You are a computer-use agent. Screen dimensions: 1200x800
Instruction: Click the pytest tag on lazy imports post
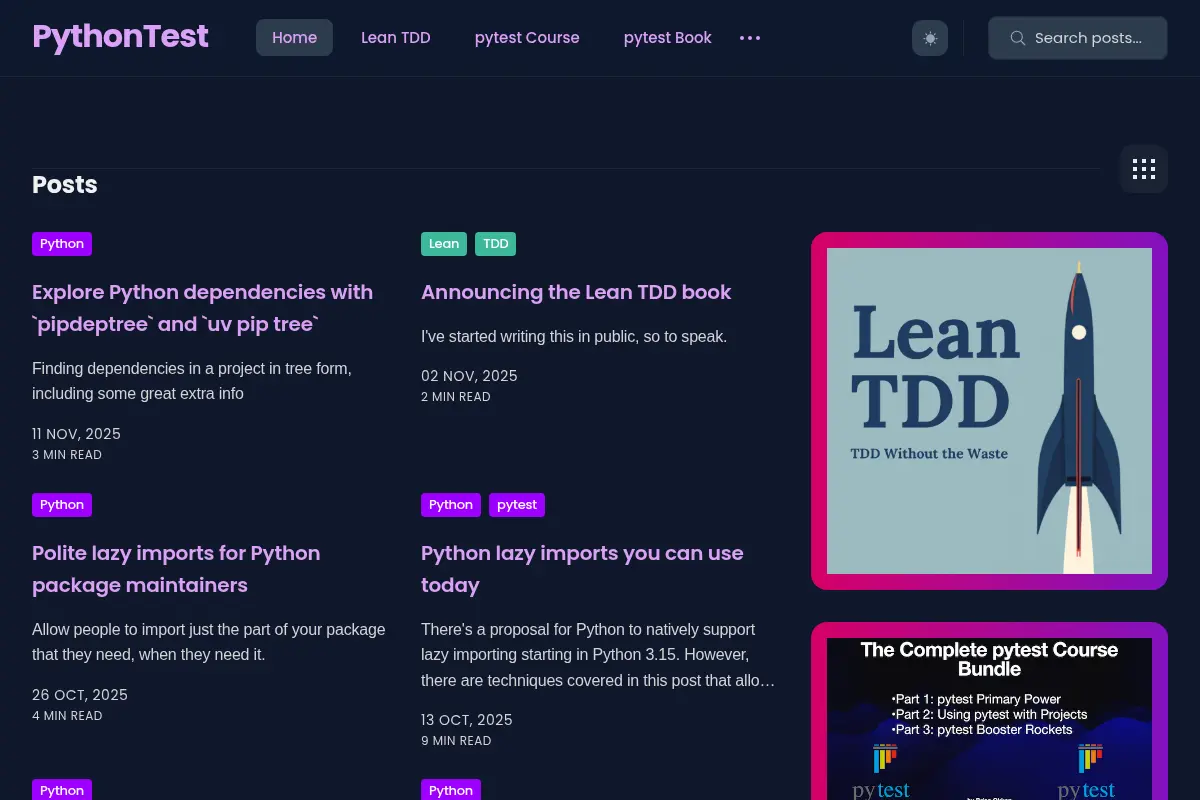[x=517, y=505]
